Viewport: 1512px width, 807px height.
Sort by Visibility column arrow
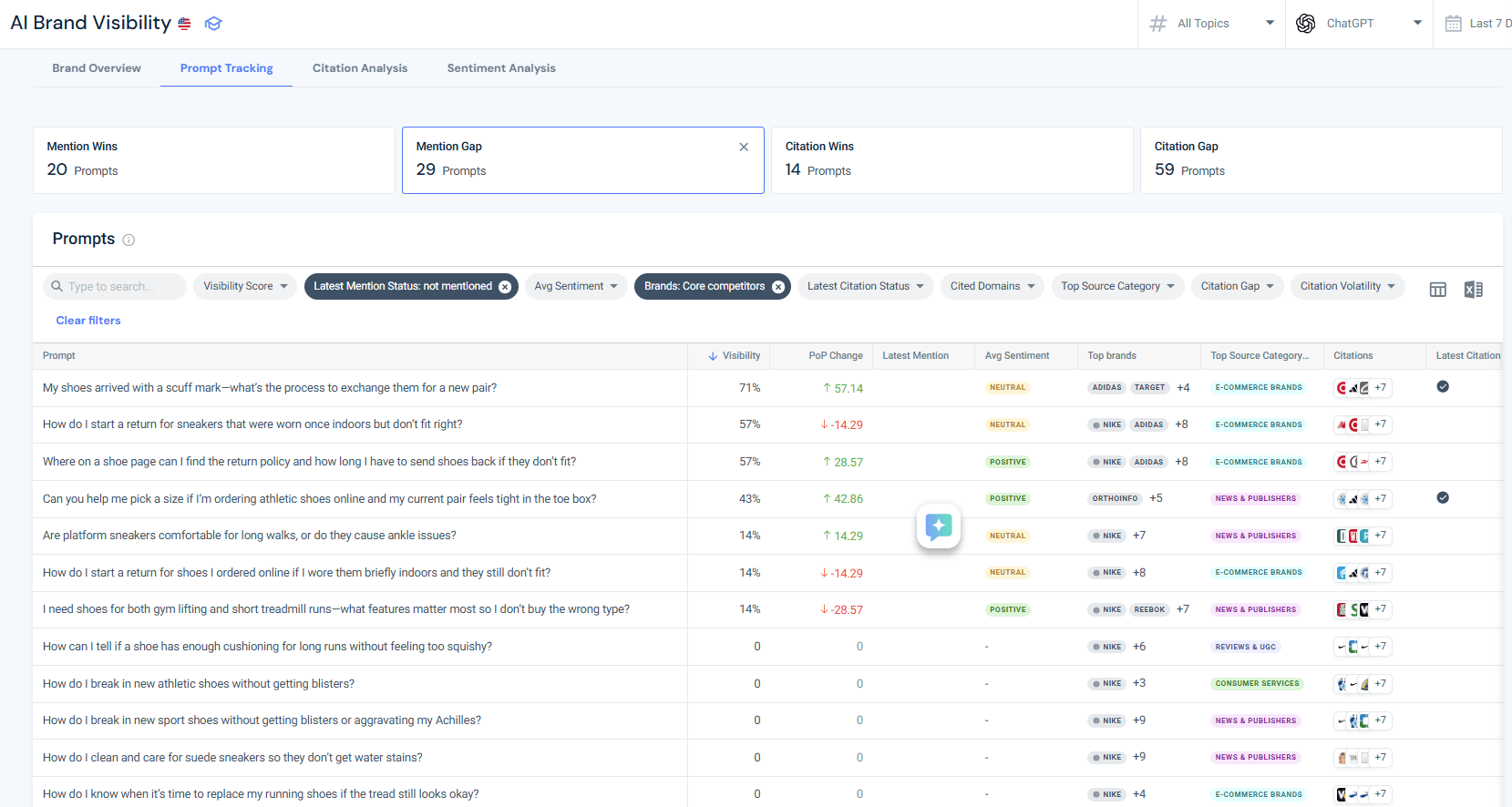coord(713,356)
